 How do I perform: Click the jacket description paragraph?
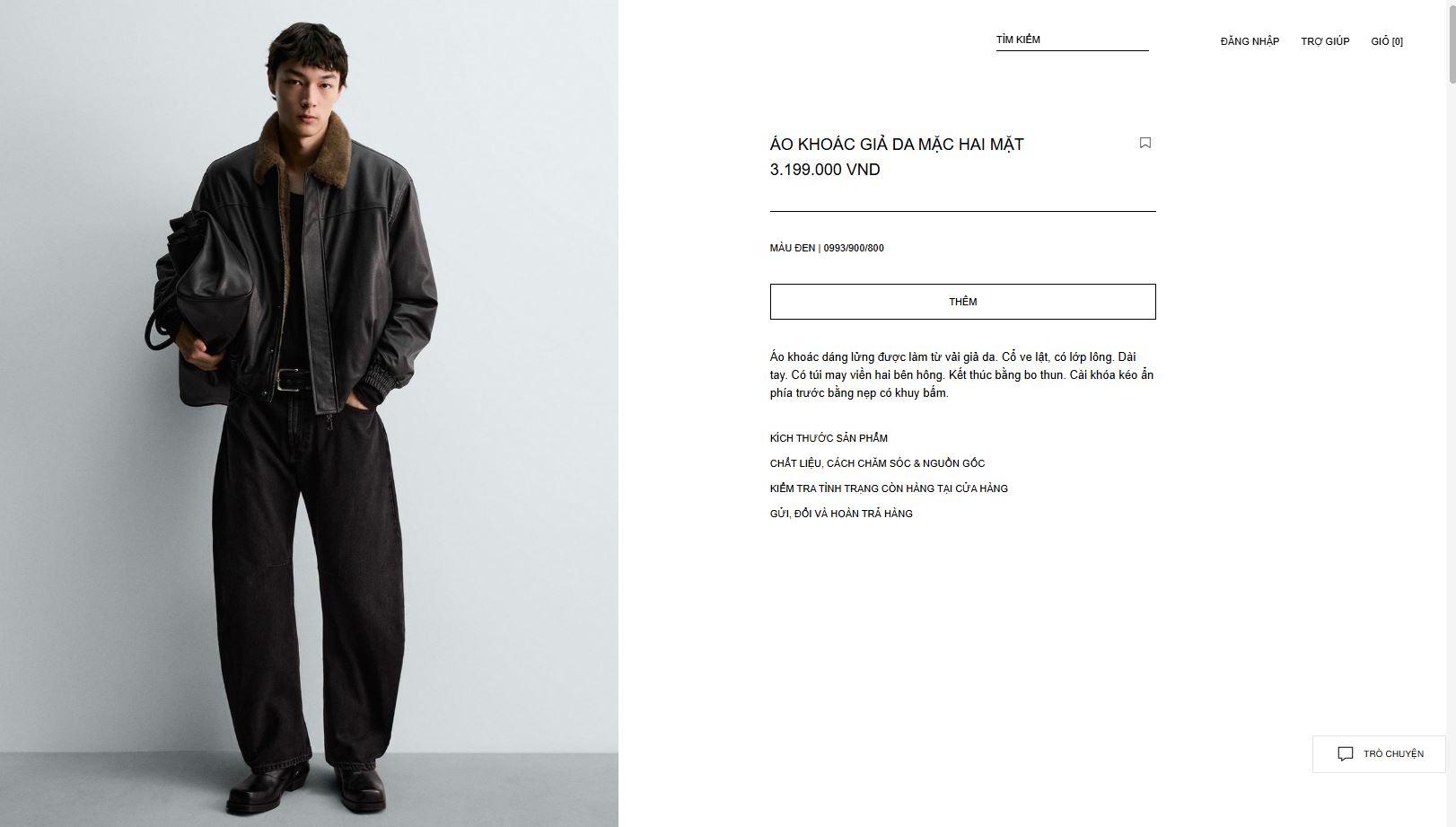961,374
